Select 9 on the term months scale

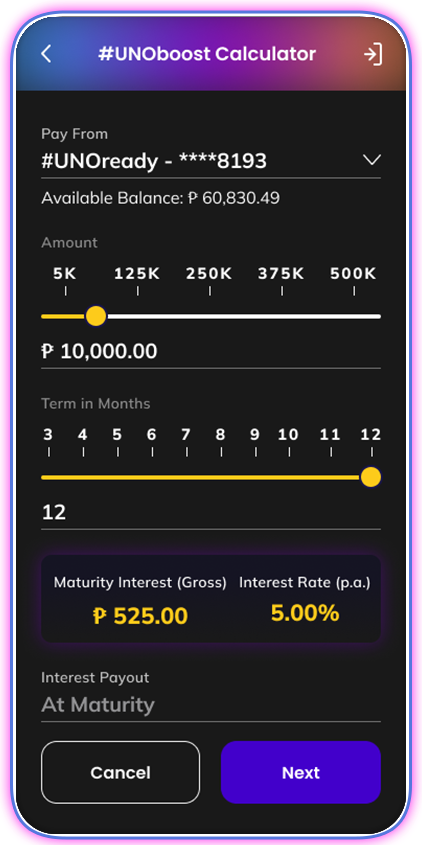(x=254, y=434)
